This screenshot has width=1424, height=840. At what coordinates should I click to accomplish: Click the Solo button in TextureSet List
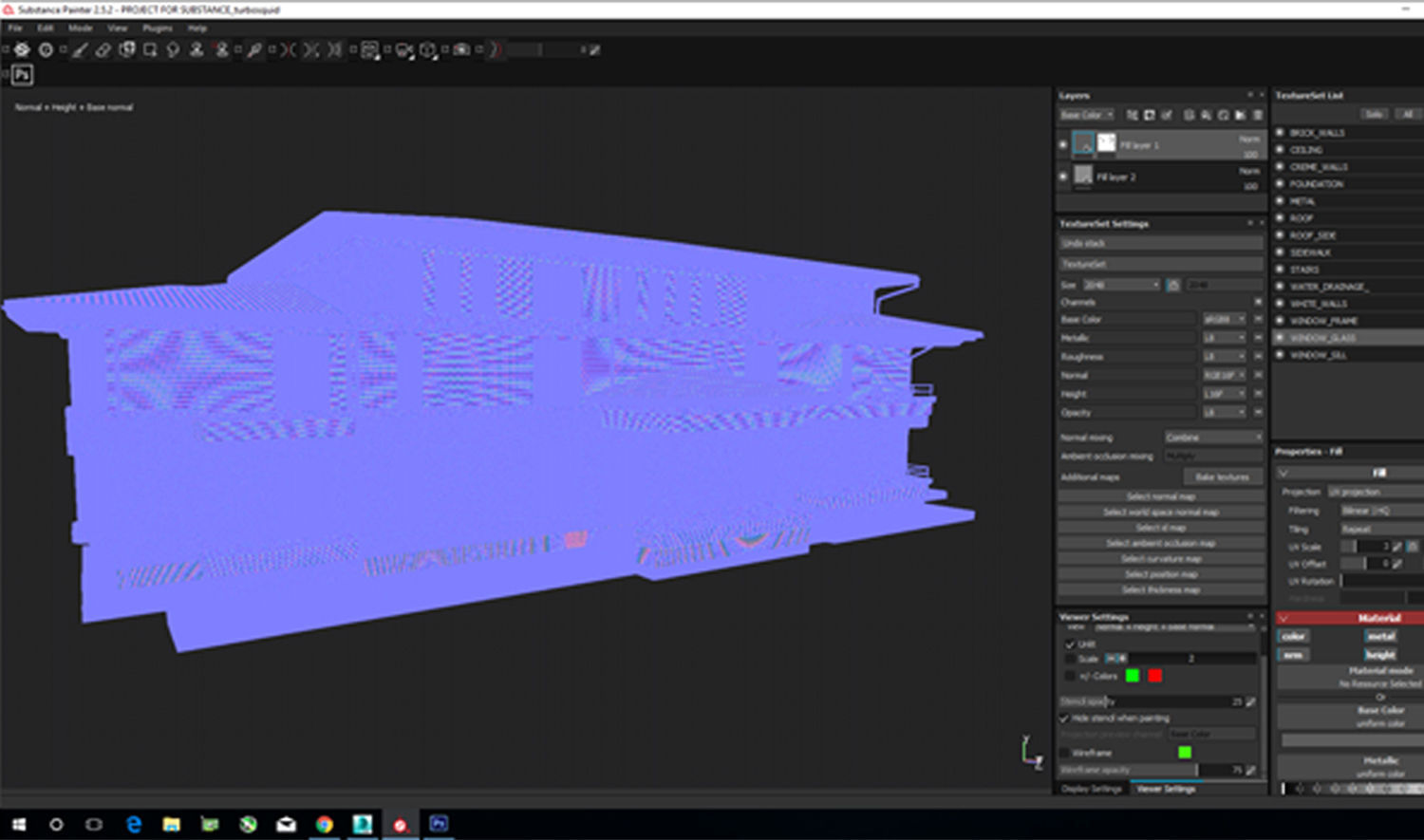pos(1374,114)
